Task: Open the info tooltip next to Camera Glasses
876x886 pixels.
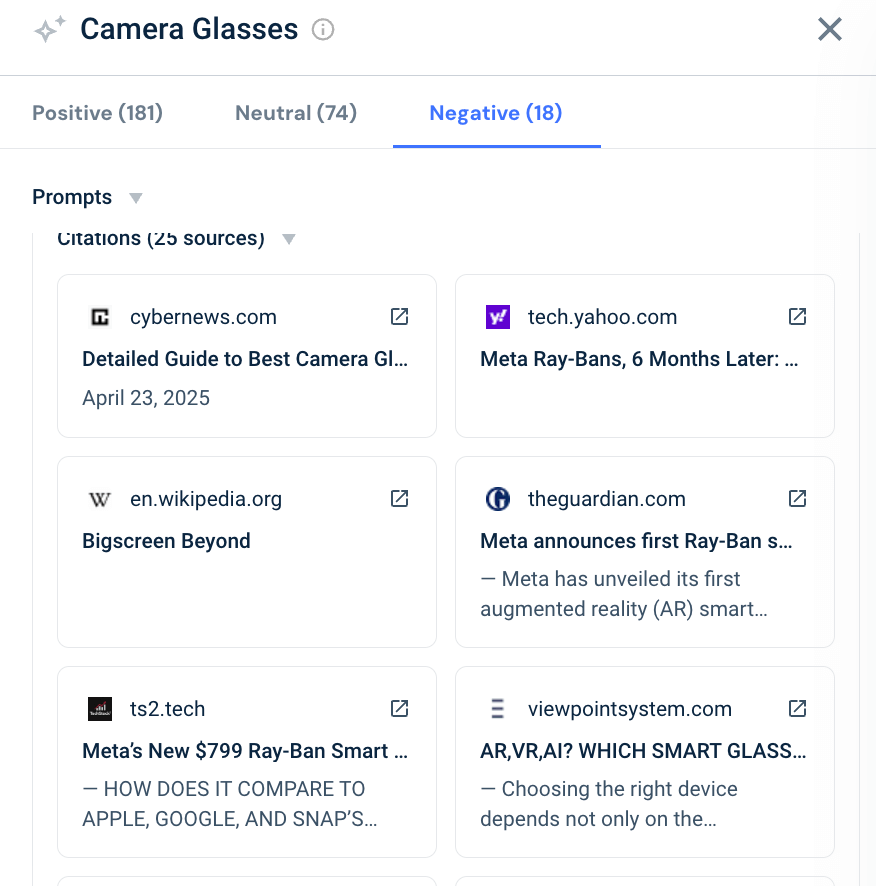Action: (x=322, y=30)
